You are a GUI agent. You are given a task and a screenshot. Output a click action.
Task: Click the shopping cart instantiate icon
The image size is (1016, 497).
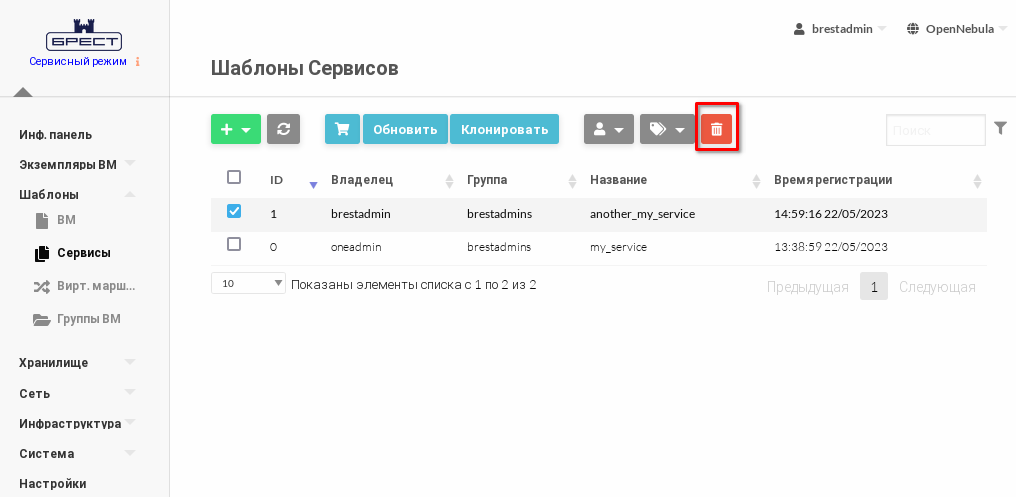pyautogui.click(x=342, y=129)
